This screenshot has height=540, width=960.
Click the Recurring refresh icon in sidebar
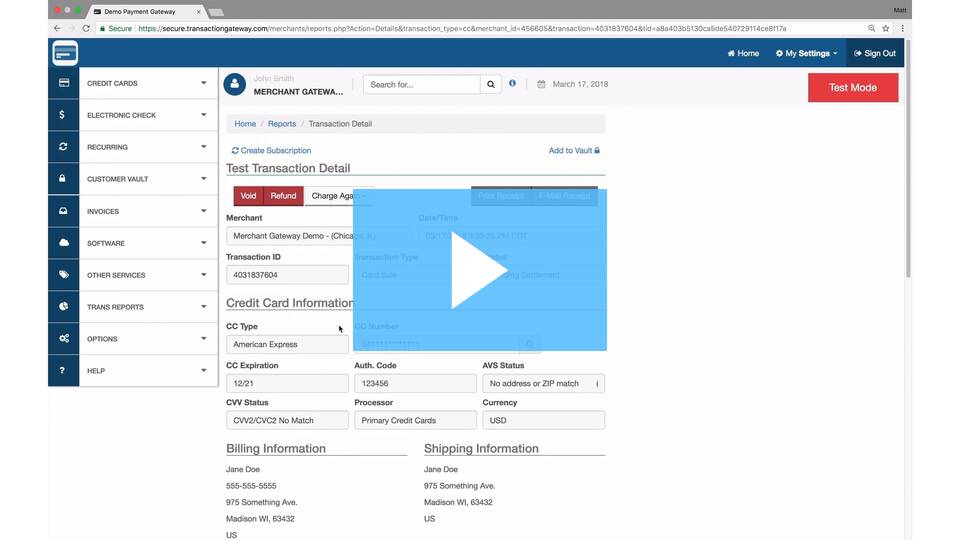[x=63, y=146]
